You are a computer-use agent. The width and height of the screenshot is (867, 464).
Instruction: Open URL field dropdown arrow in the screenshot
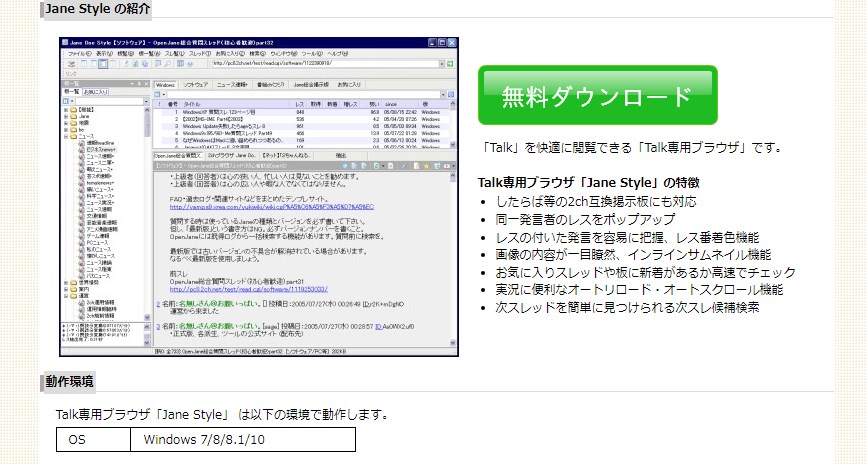pyautogui.click(x=442, y=64)
